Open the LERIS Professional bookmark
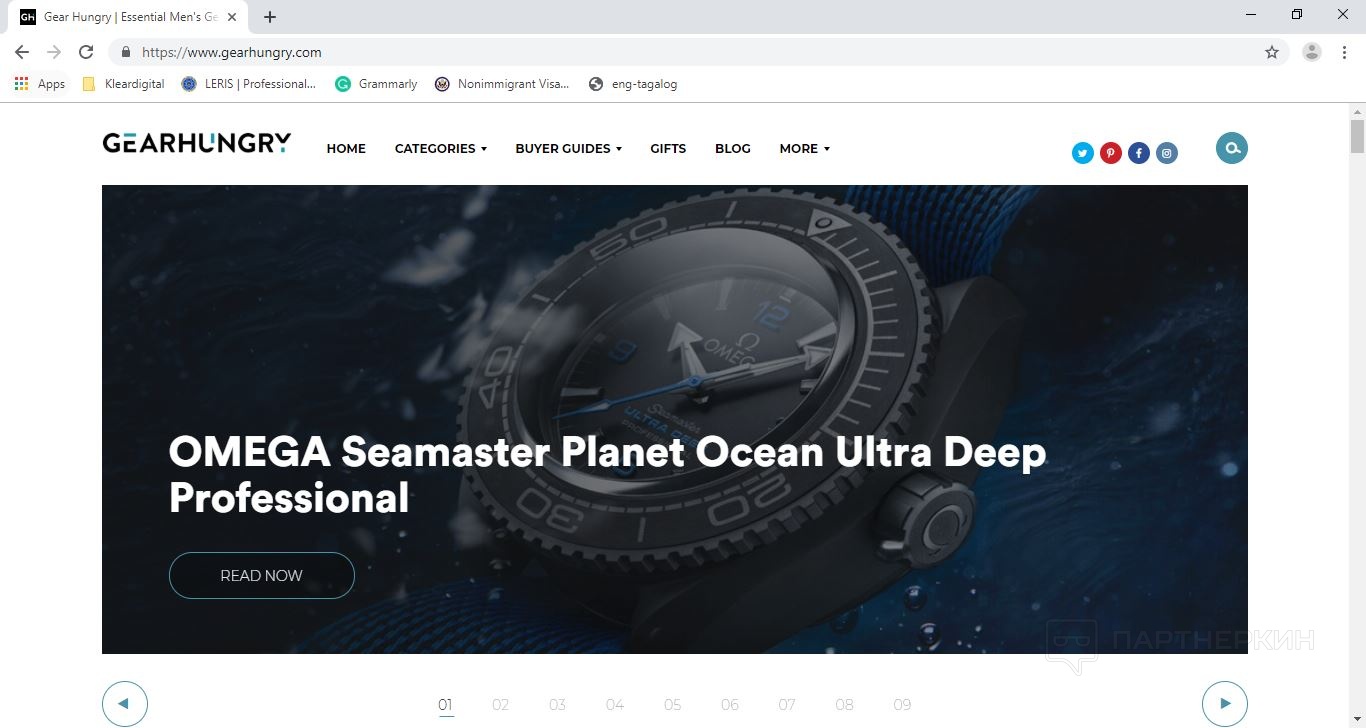 pyautogui.click(x=249, y=84)
